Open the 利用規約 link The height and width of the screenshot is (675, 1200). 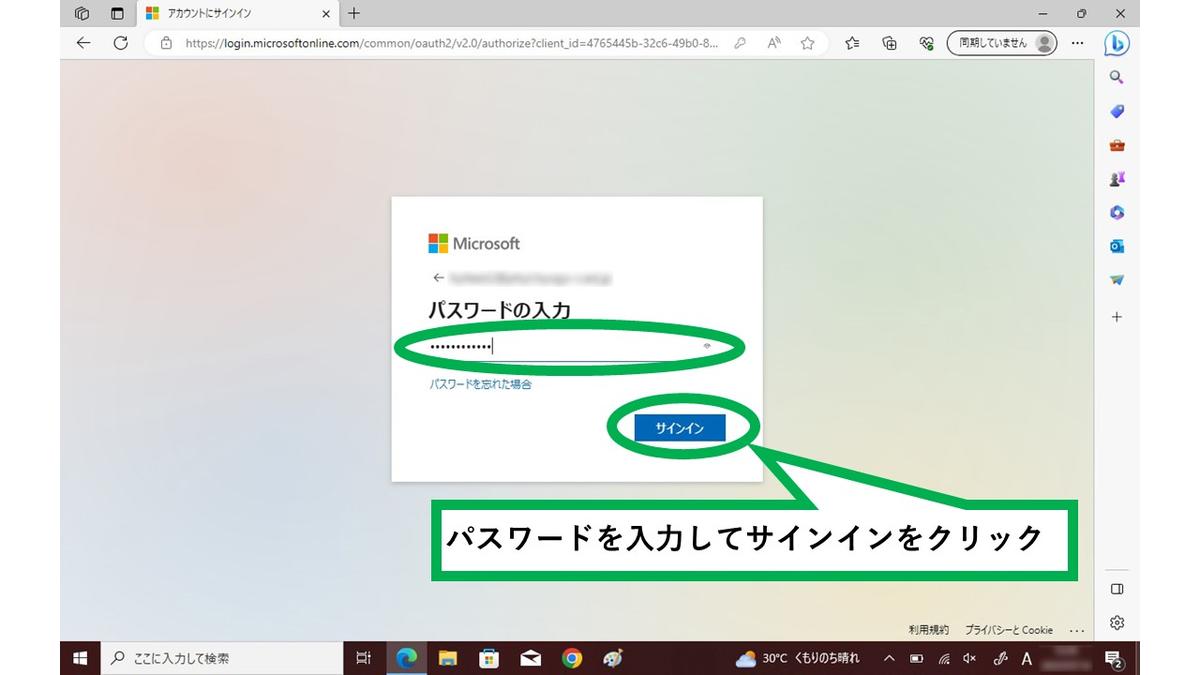(928, 630)
